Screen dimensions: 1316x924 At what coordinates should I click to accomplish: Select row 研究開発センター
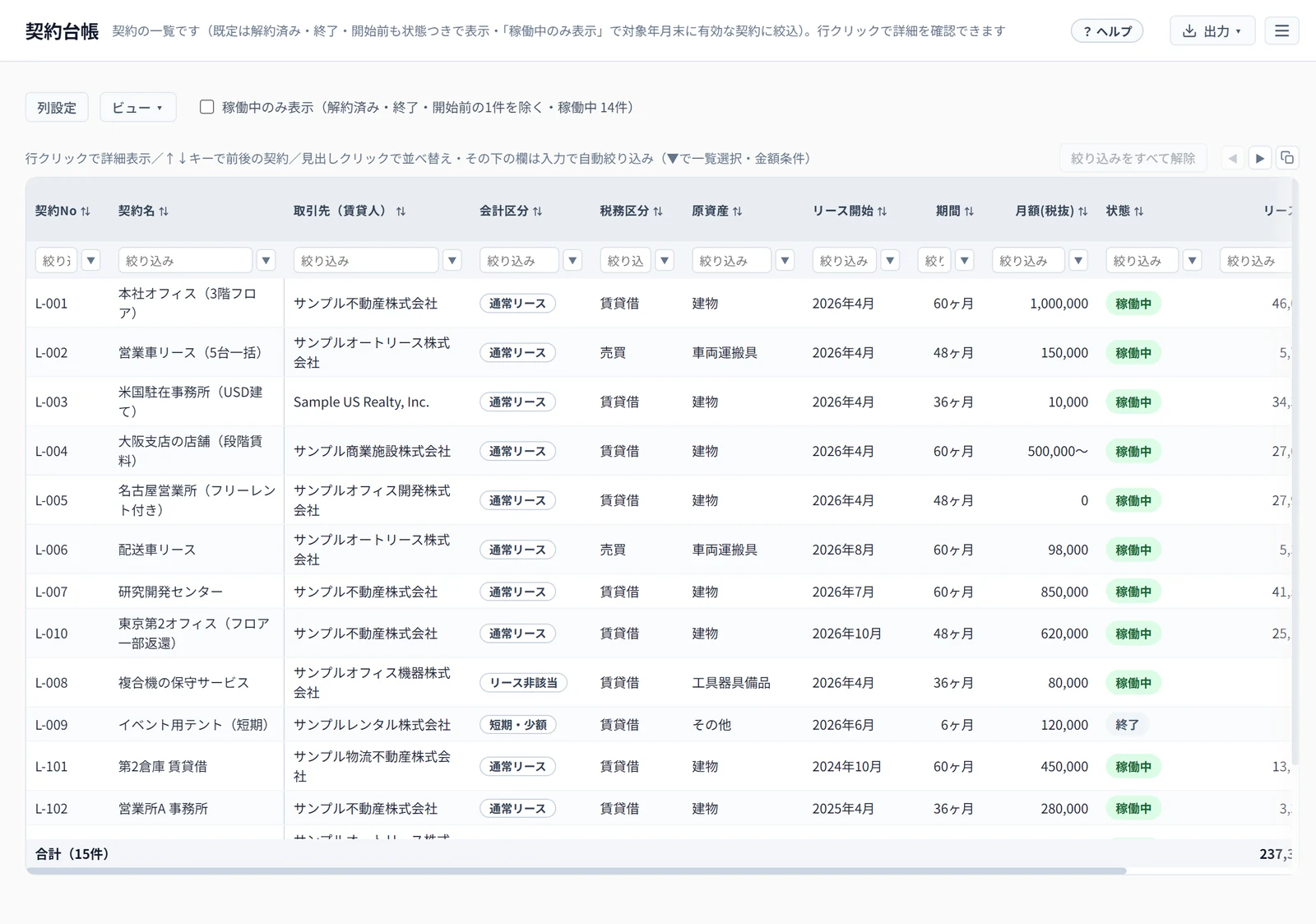[658, 592]
